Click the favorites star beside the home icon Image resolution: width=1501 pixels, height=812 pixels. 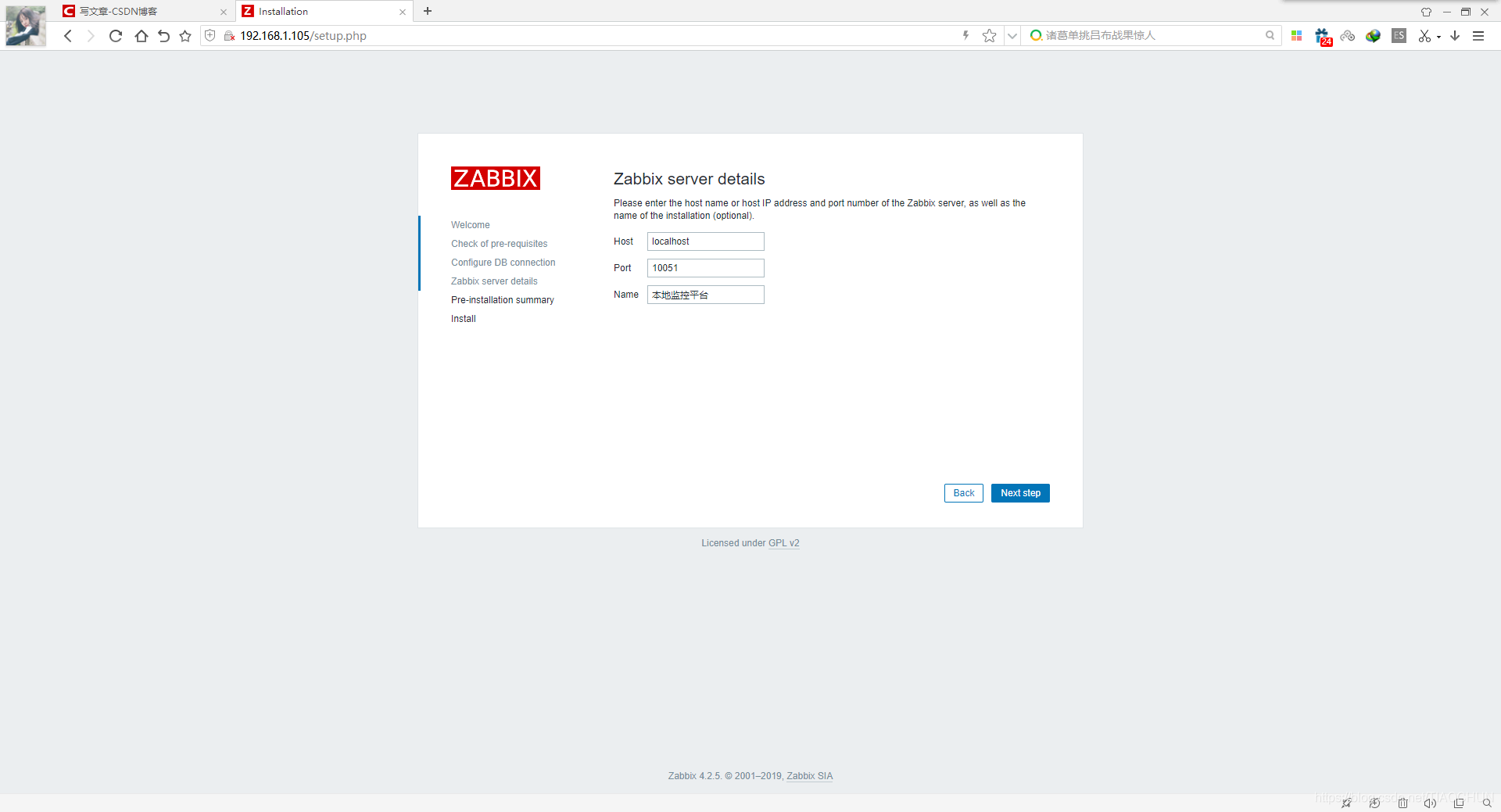(185, 36)
